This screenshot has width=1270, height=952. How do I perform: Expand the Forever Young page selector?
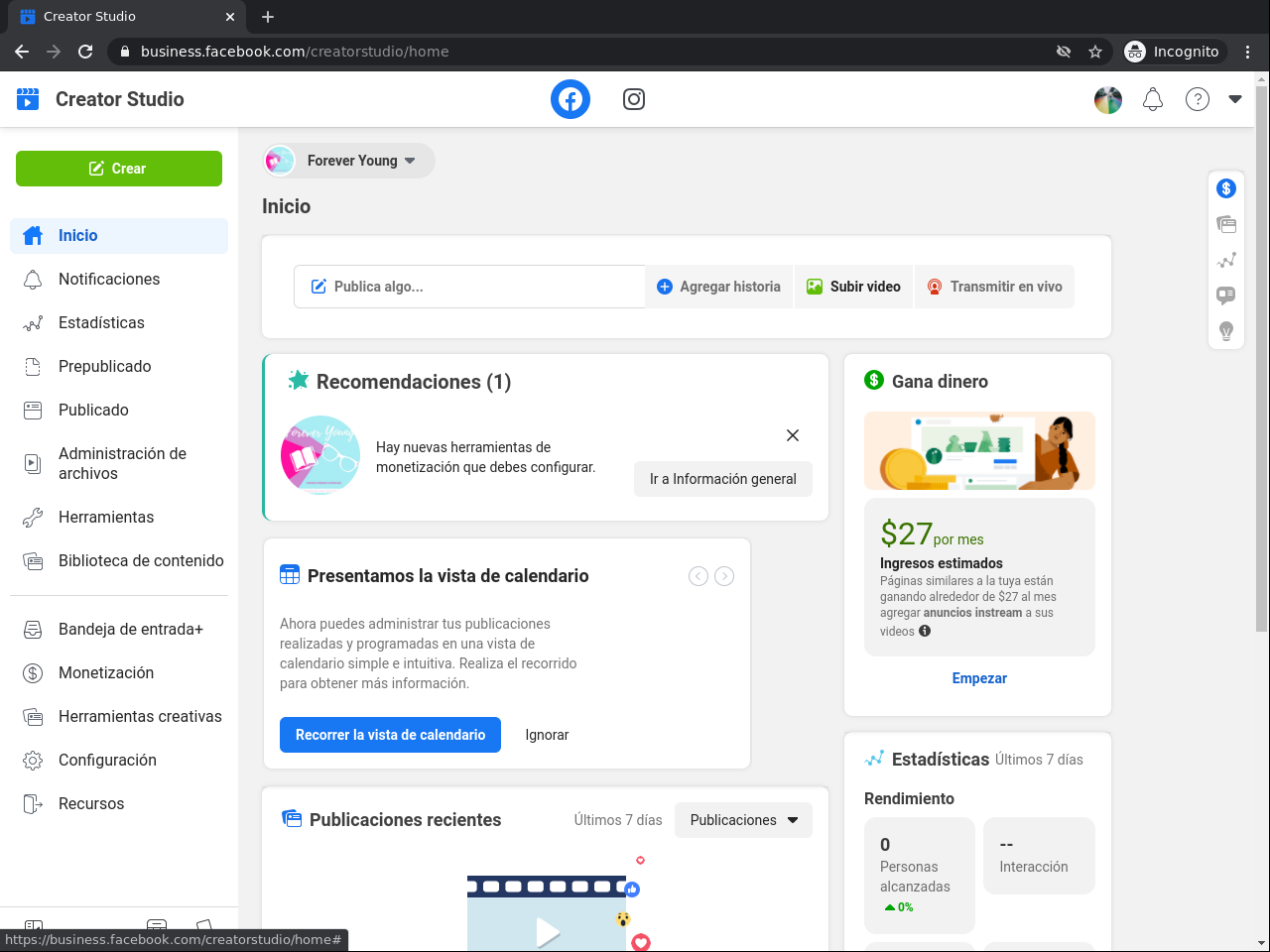[x=349, y=161]
